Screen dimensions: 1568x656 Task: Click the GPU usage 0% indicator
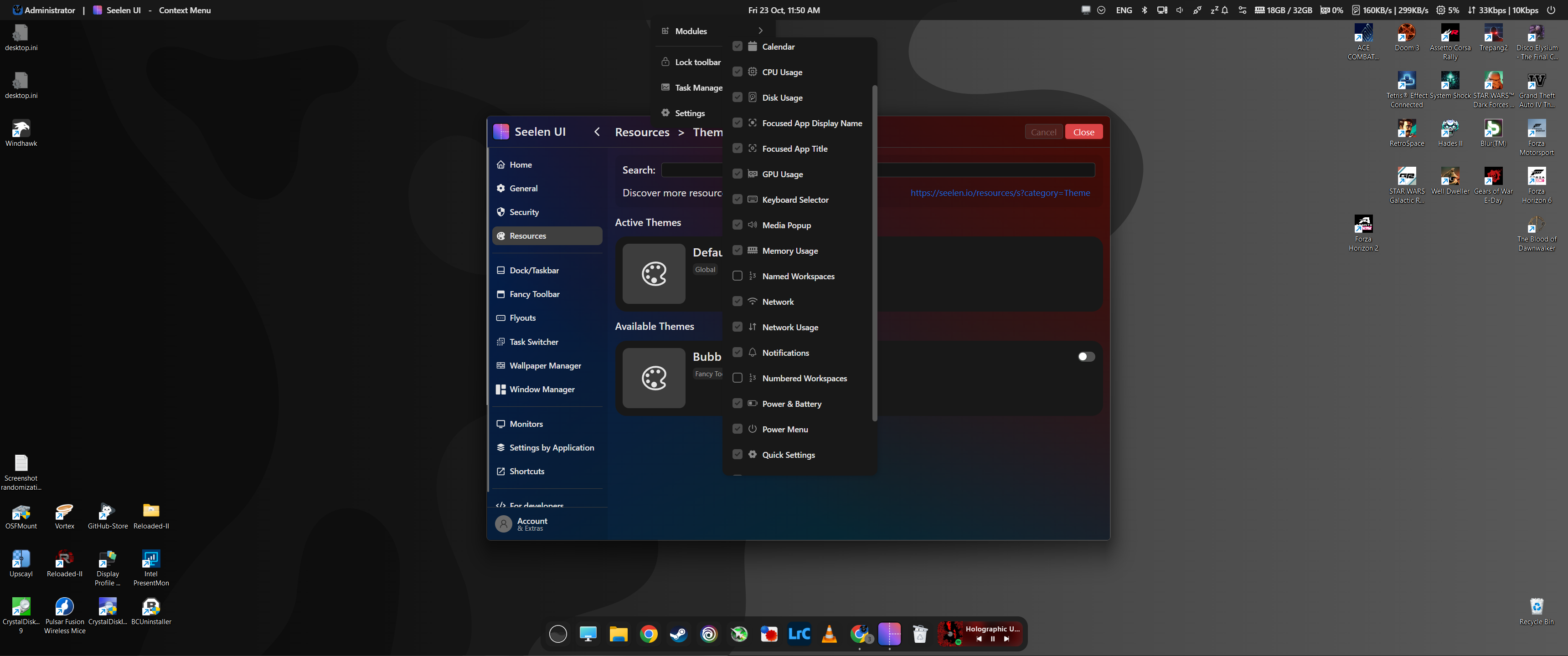click(x=1332, y=10)
